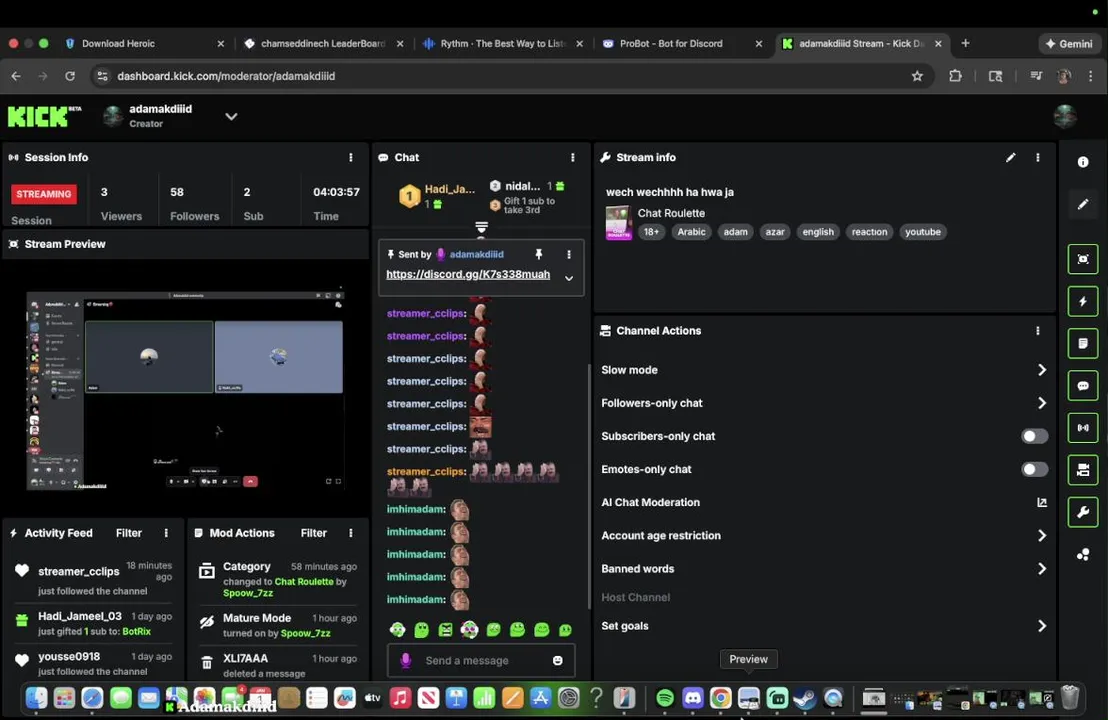Click Chat Roulette category link in Mod Actions
Viewport: 1108px width, 720px height.
(304, 582)
